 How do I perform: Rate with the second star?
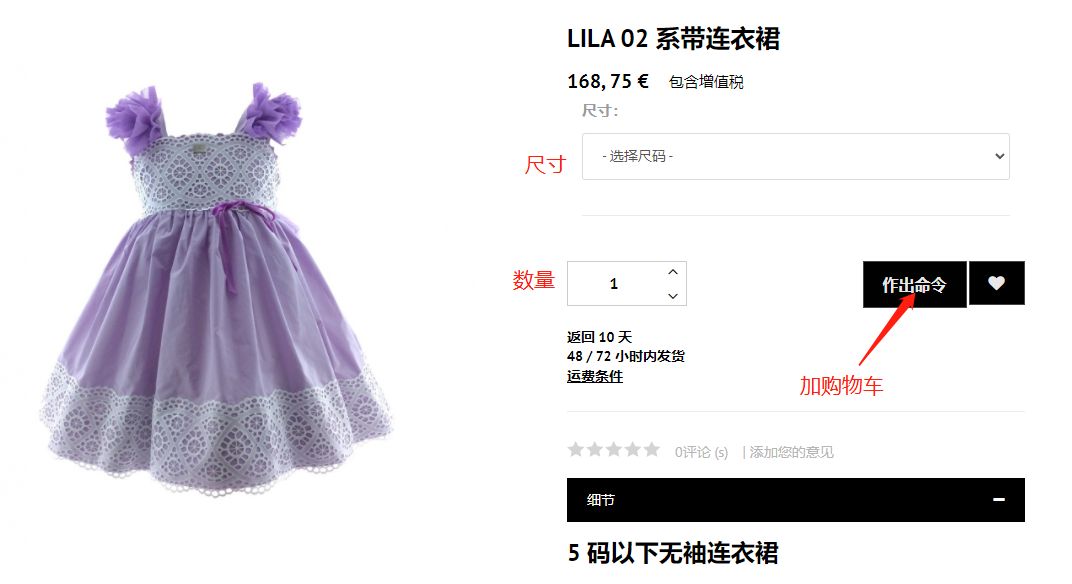(595, 449)
